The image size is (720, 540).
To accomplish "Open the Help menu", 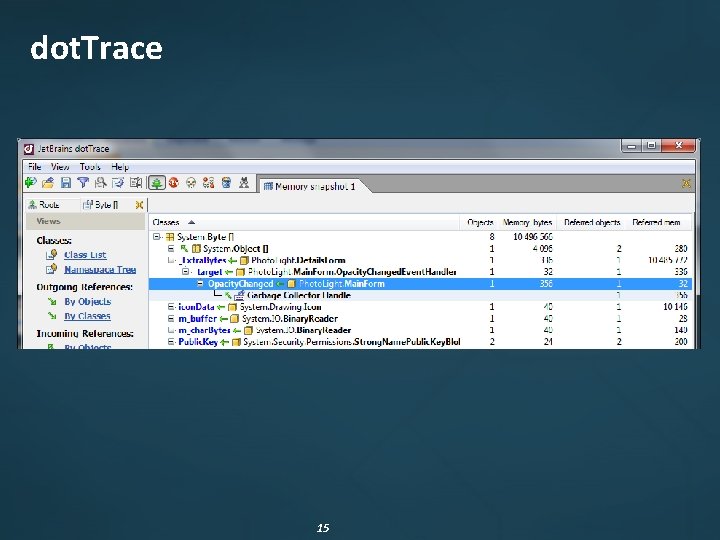I will coord(120,167).
